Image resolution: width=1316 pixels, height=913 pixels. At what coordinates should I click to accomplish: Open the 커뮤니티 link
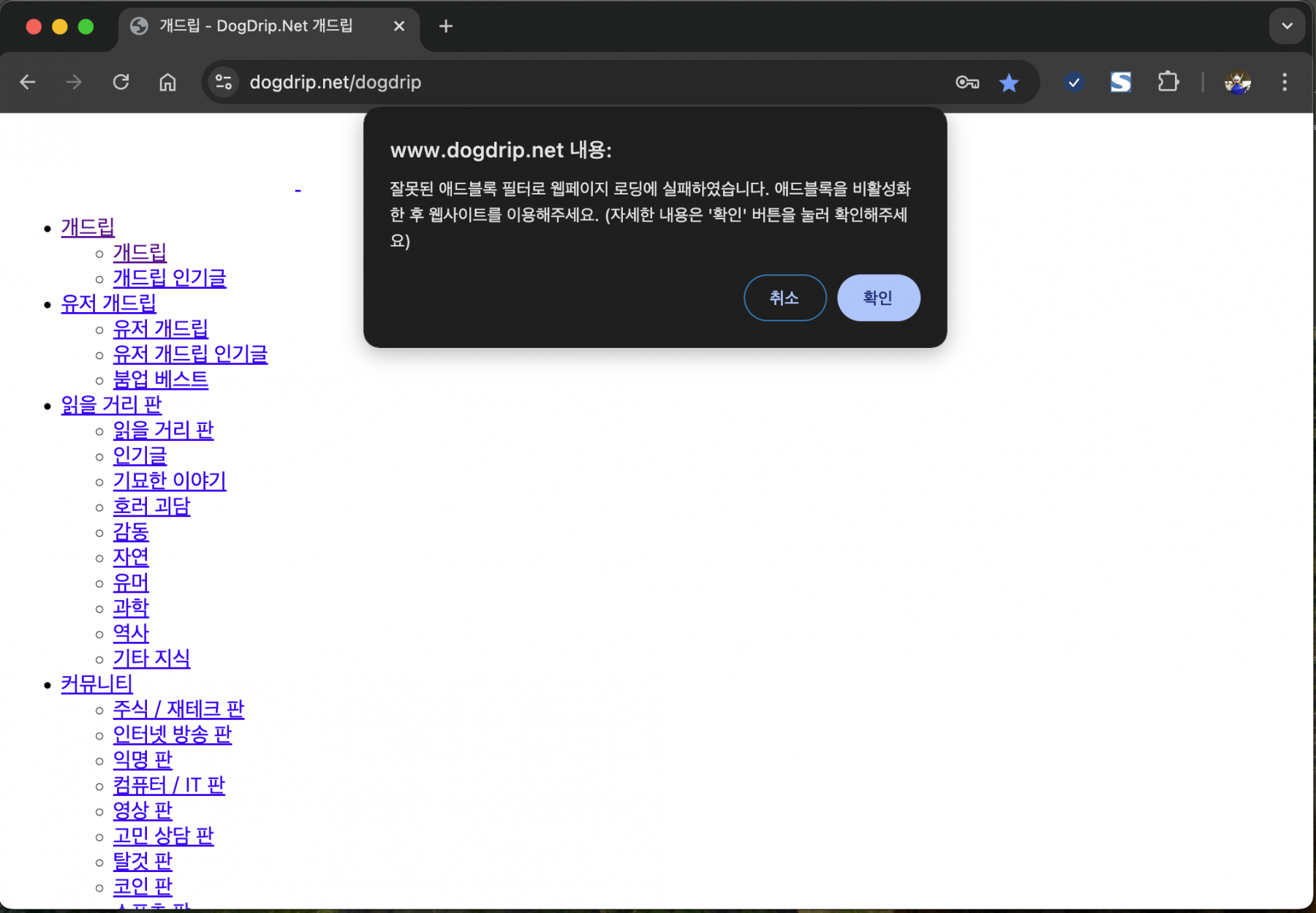coord(96,683)
